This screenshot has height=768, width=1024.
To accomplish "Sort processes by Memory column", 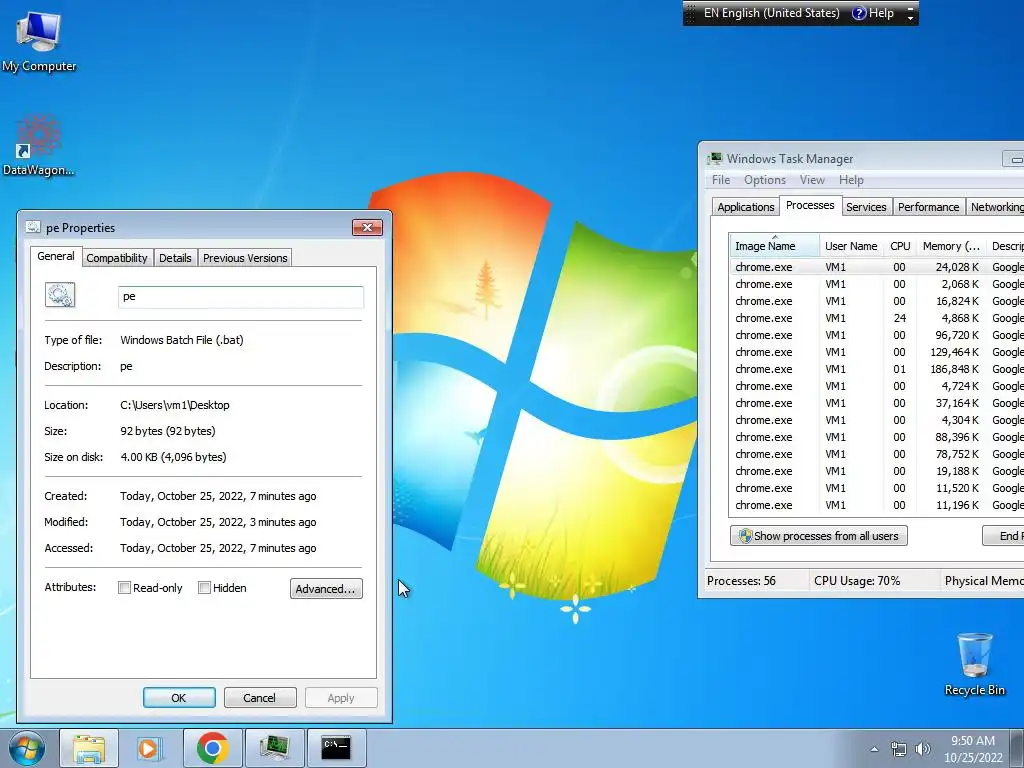I will (951, 246).
